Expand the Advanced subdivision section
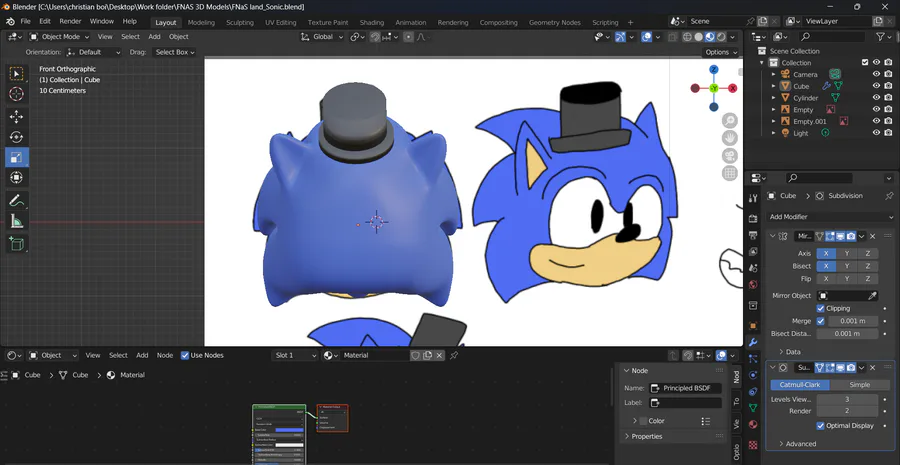Image resolution: width=900 pixels, height=465 pixels. point(797,444)
